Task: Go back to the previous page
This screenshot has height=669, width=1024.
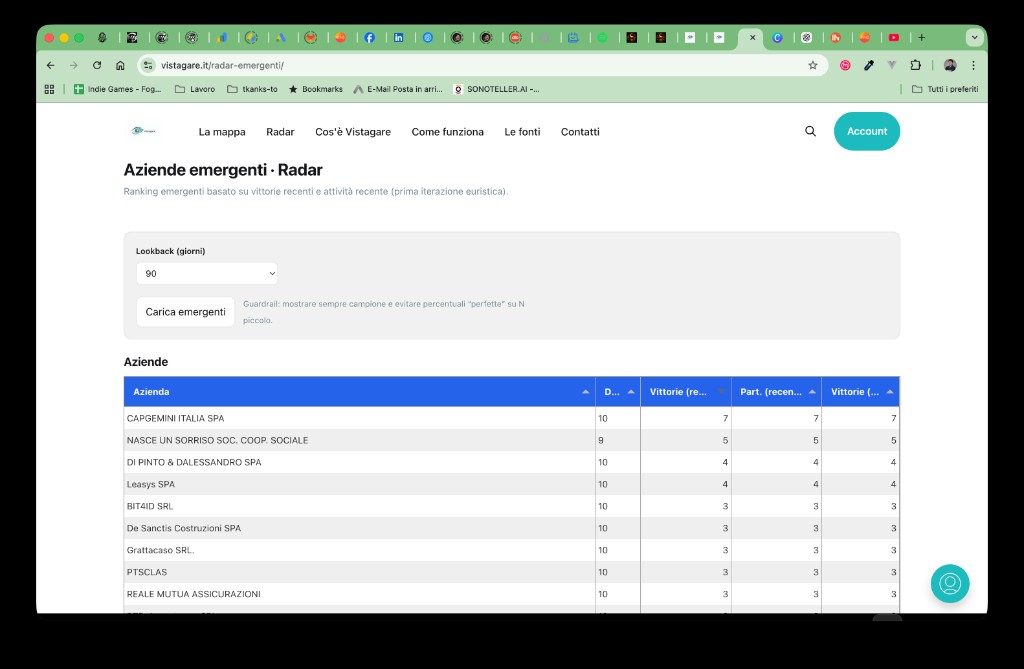Action: 50,65
